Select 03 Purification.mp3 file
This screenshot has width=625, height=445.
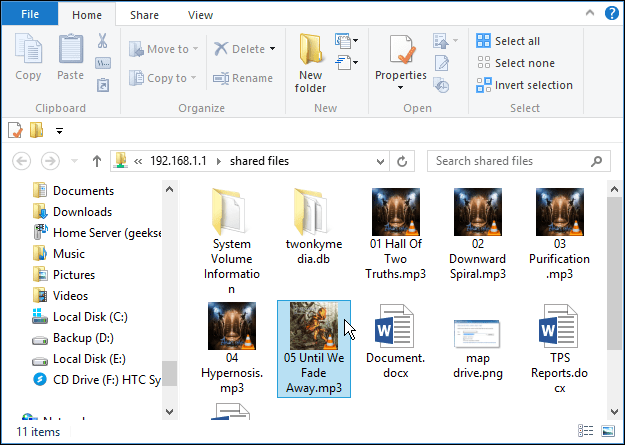(x=559, y=234)
